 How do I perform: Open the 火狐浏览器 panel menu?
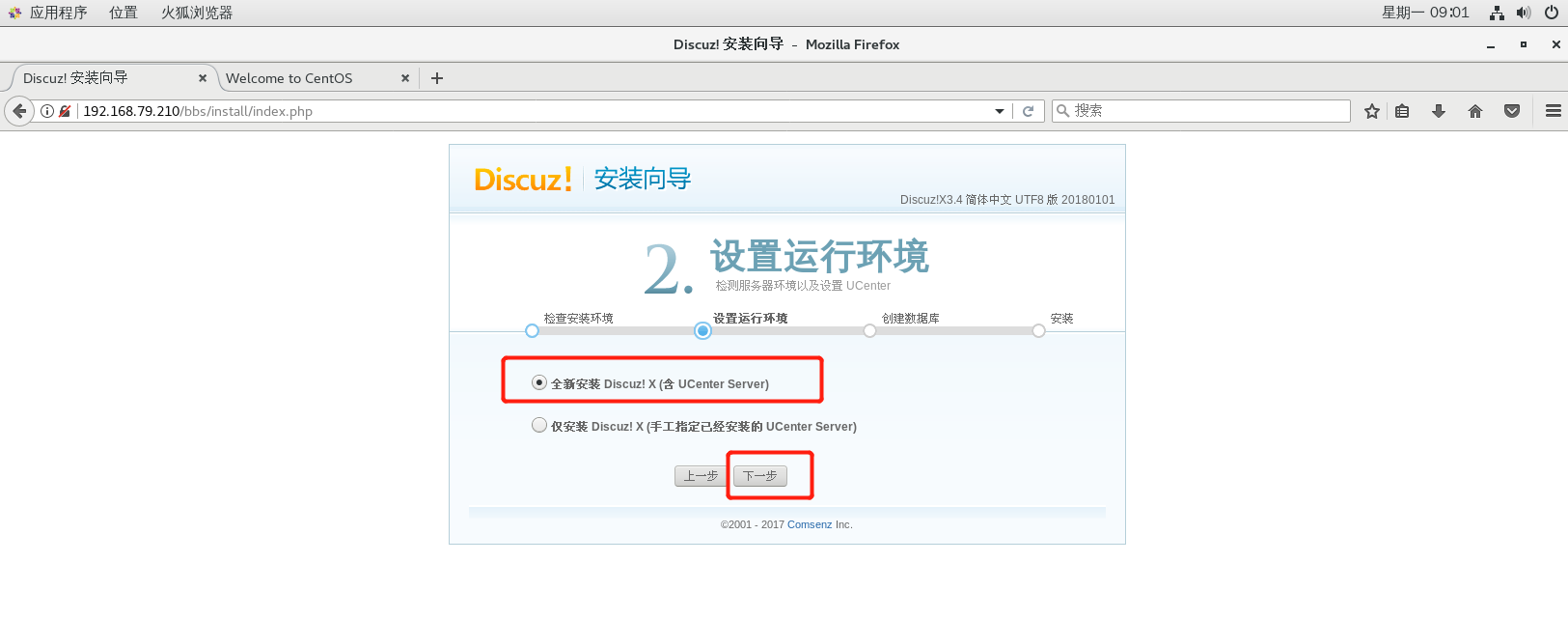(197, 13)
